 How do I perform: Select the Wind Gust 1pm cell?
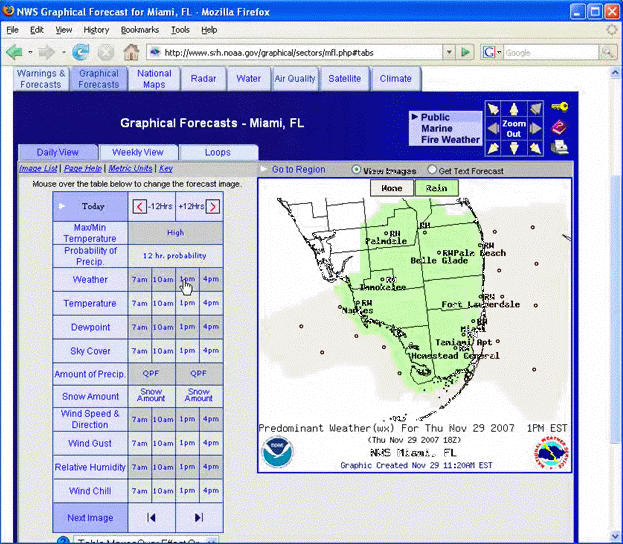(x=187, y=443)
